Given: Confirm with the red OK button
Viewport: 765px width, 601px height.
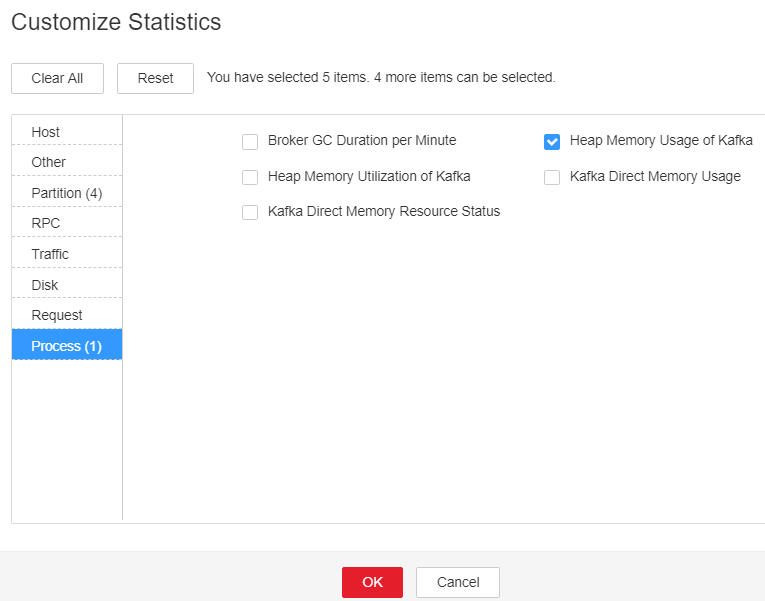Looking at the screenshot, I should pyautogui.click(x=372, y=582).
